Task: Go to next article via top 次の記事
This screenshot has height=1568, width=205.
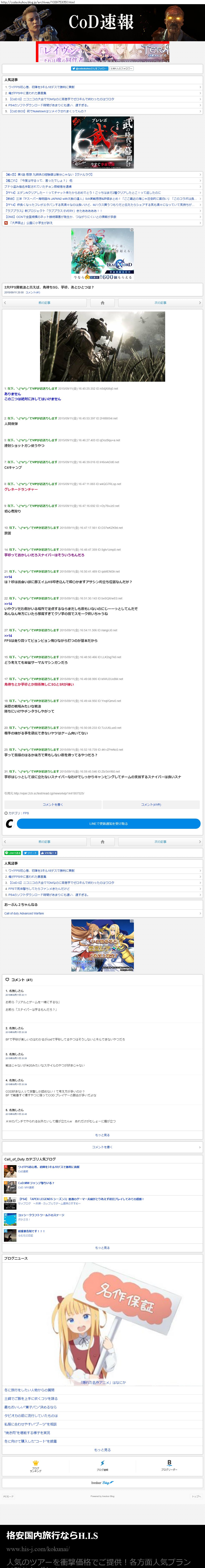Action: 160,303
